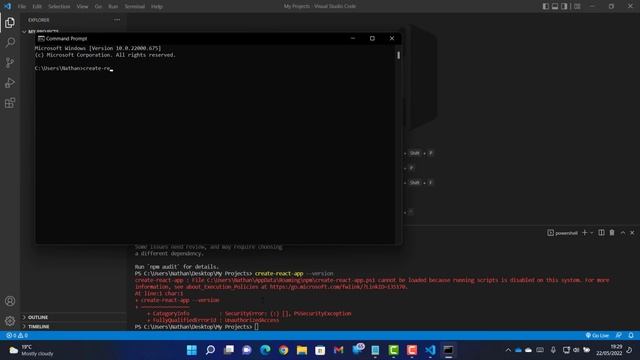Open Microsoft Store from the taskbar
This screenshot has width=640, height=360.
pyautogui.click(x=320, y=350)
